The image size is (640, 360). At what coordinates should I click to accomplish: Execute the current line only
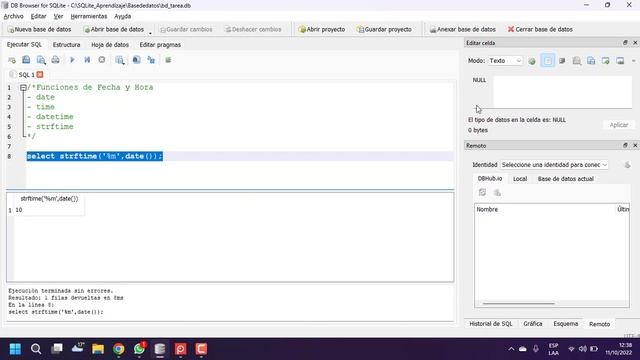[87, 60]
